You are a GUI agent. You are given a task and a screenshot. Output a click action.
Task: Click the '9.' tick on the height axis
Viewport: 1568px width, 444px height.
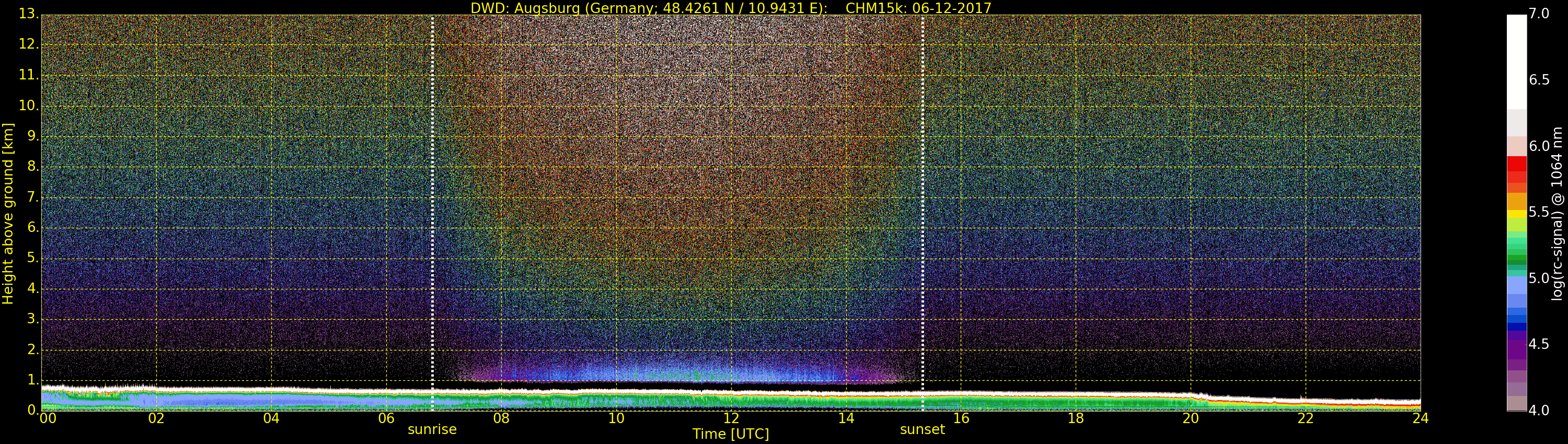pyautogui.click(x=32, y=136)
